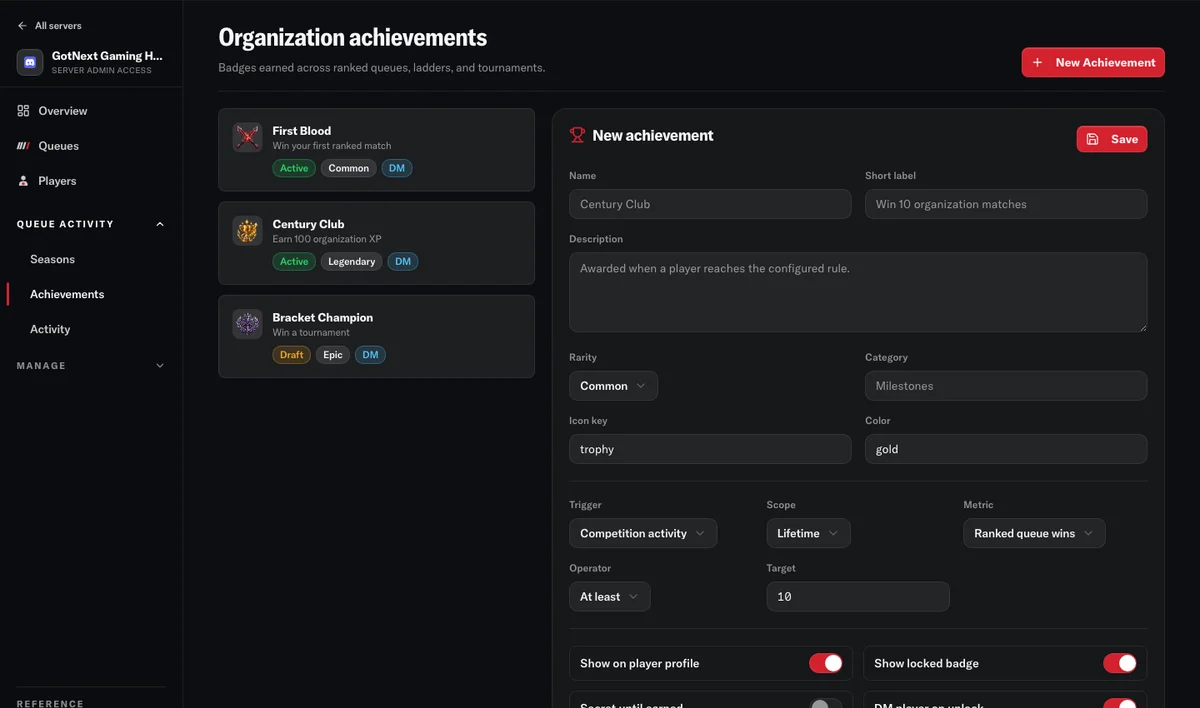Go back to All servers
This screenshot has width=1200, height=708.
click(x=50, y=26)
